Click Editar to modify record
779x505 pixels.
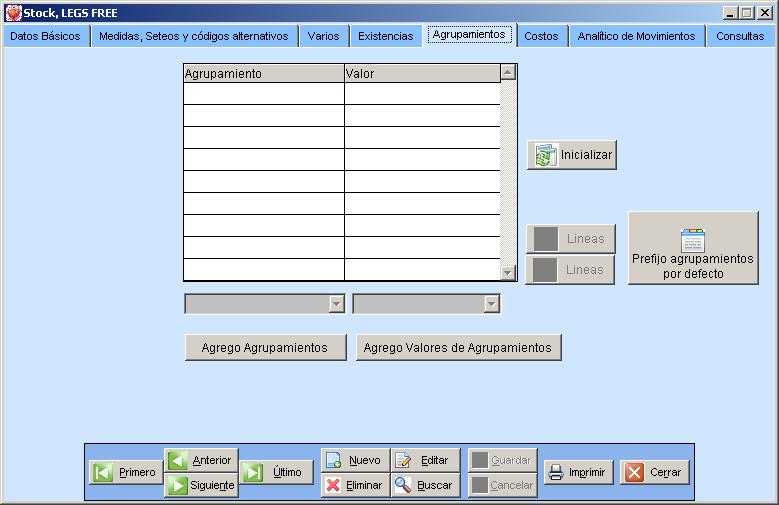pyautogui.click(x=425, y=460)
